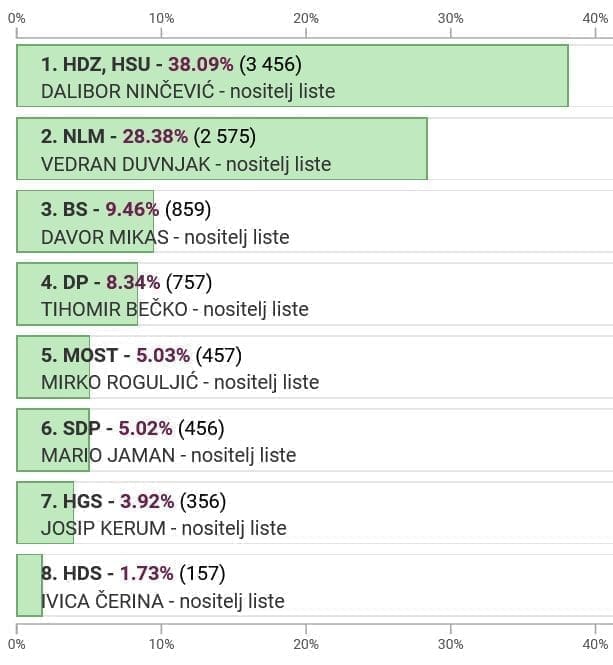Click the small HDS green bar
Screen dimensions: 613x665
[x=29, y=586]
